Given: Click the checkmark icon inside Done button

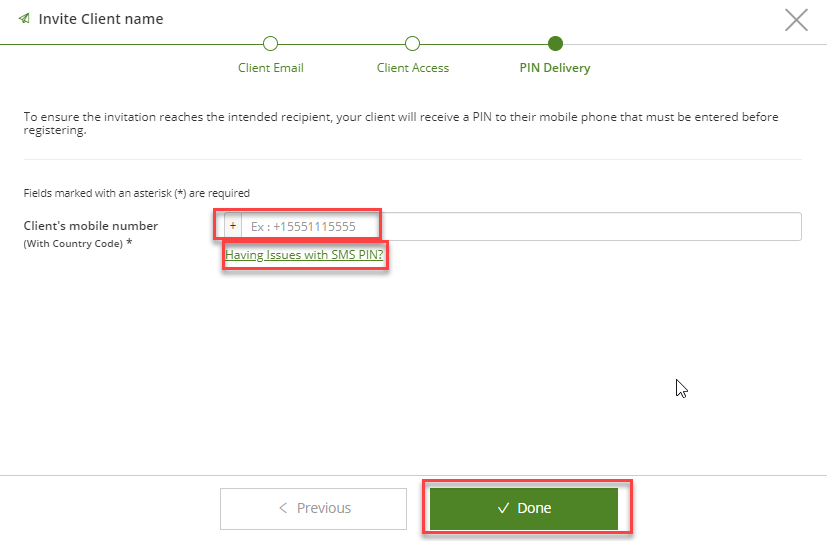Looking at the screenshot, I should pos(503,508).
